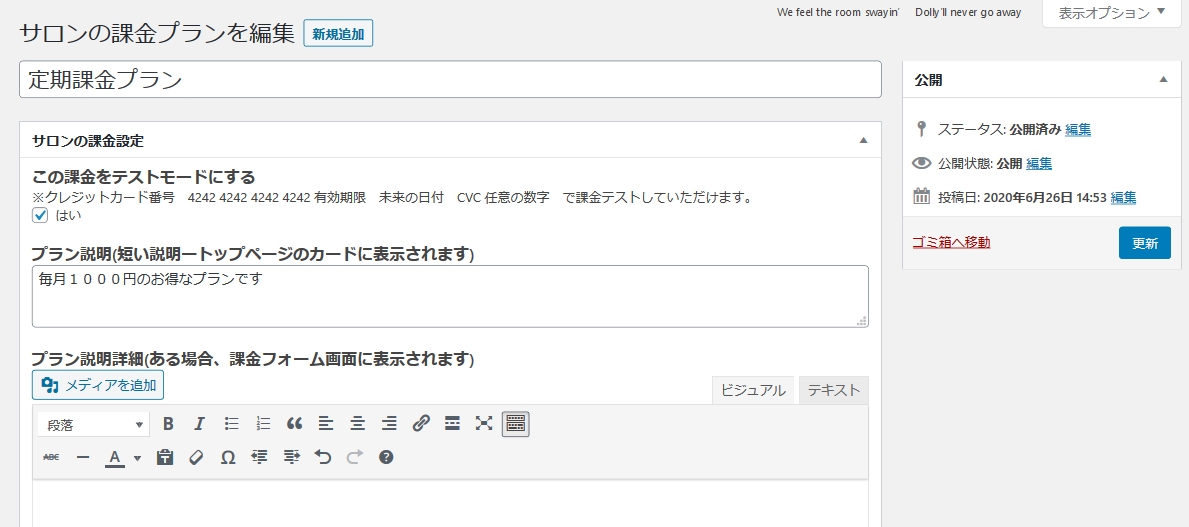Collapse the 公開 panel

[x=1163, y=80]
